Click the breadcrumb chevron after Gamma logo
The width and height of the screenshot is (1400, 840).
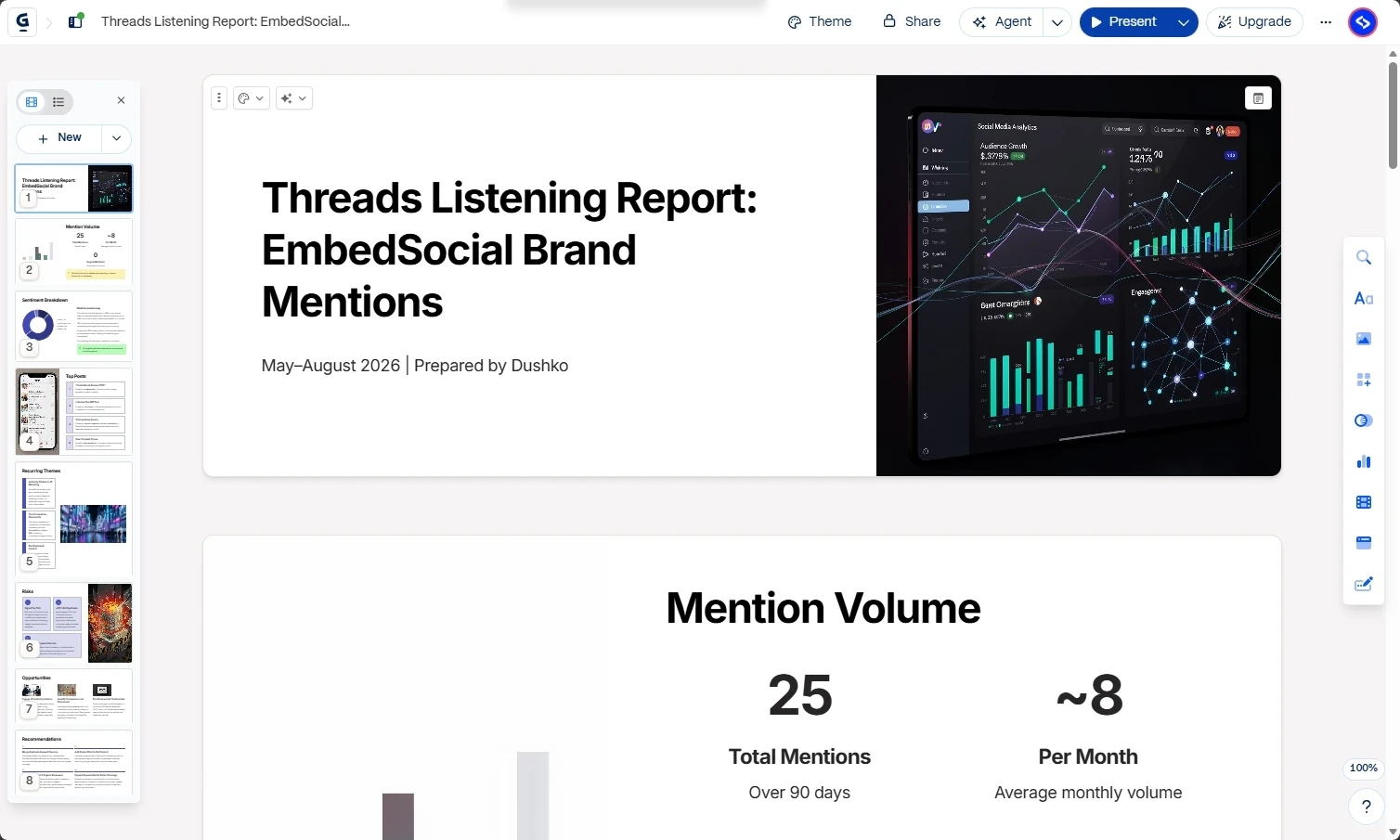[x=50, y=21]
